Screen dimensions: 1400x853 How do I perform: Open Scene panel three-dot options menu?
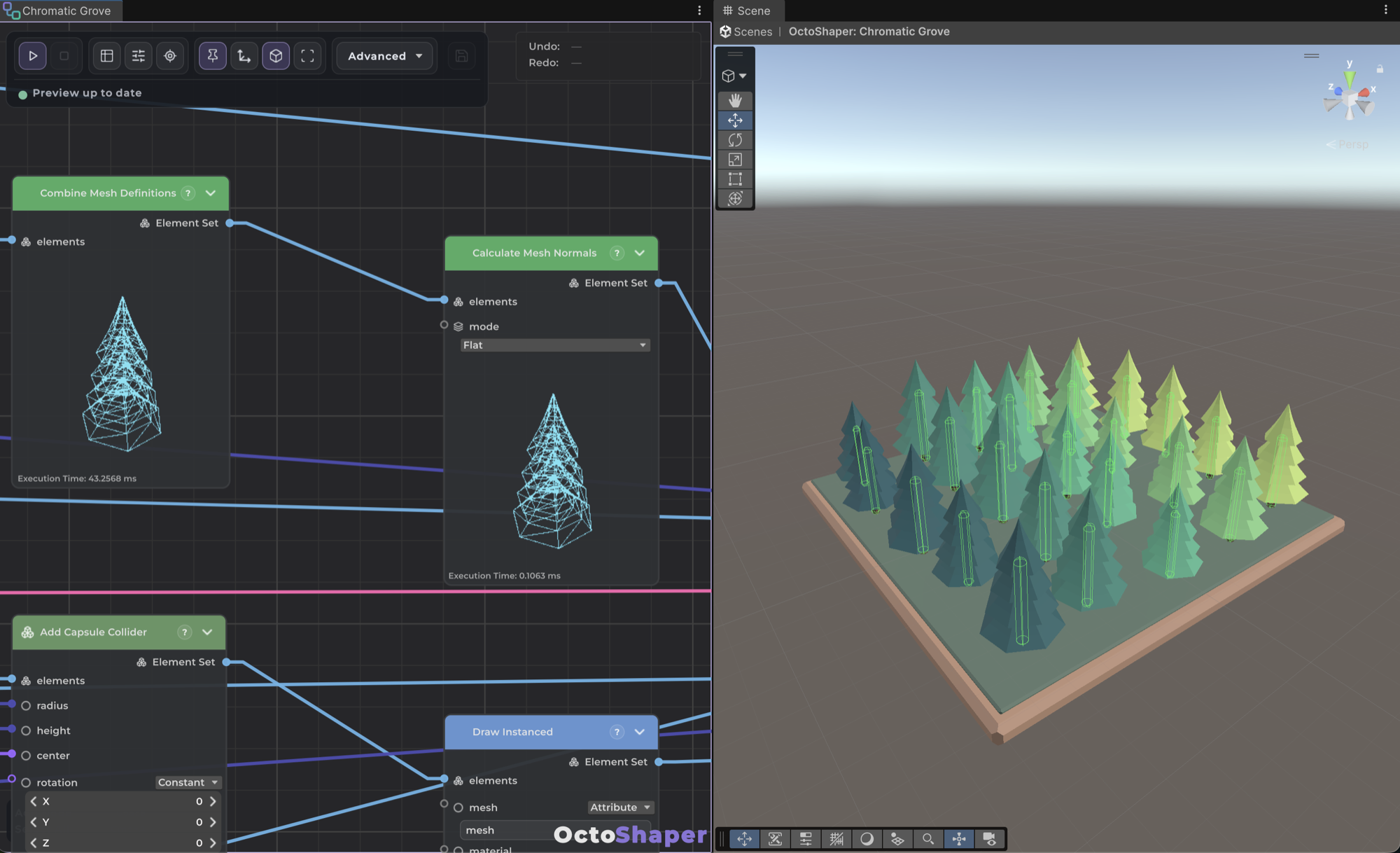[x=1385, y=10]
